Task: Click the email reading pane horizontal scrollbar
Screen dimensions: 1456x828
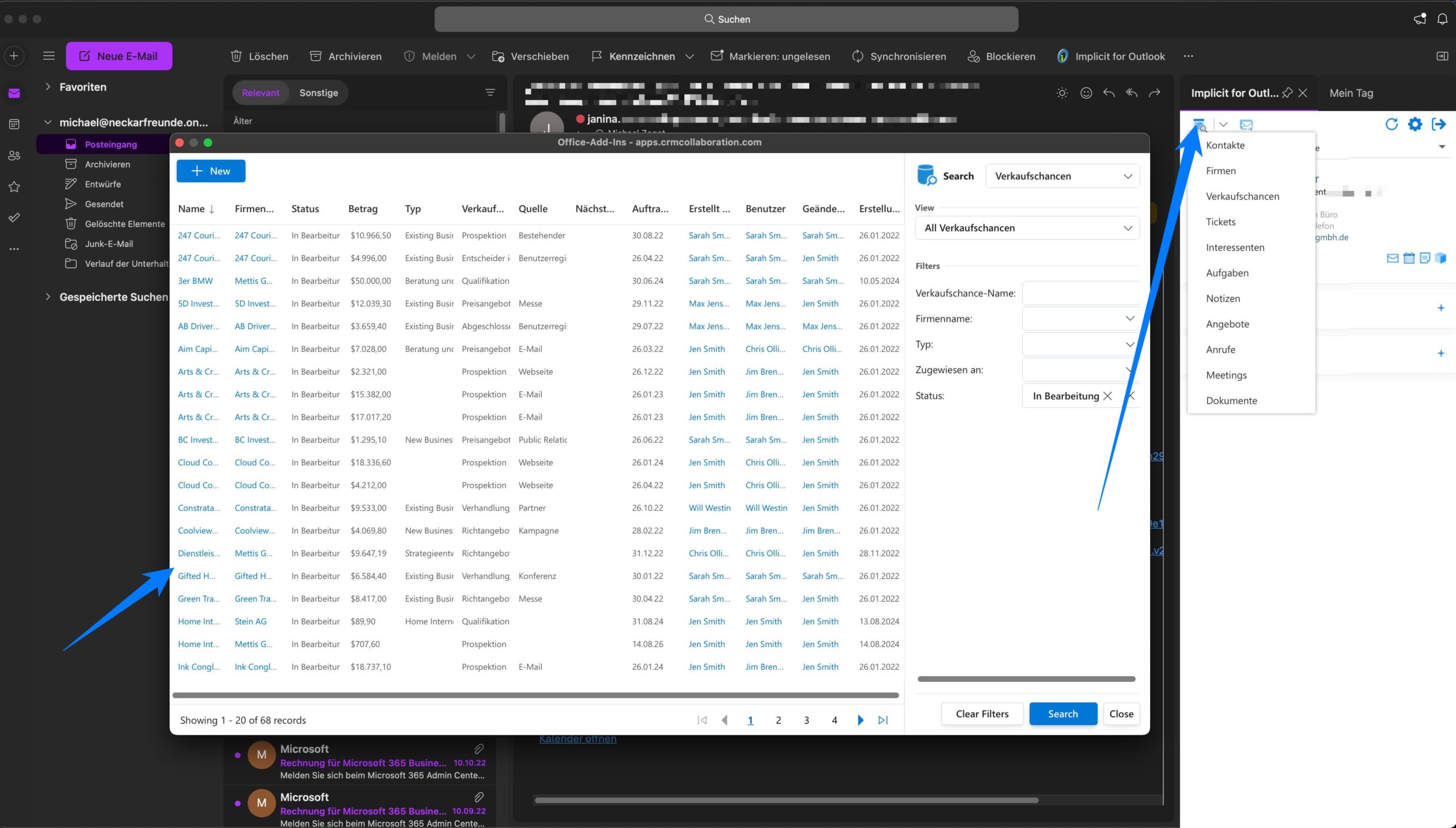Action: click(x=787, y=800)
